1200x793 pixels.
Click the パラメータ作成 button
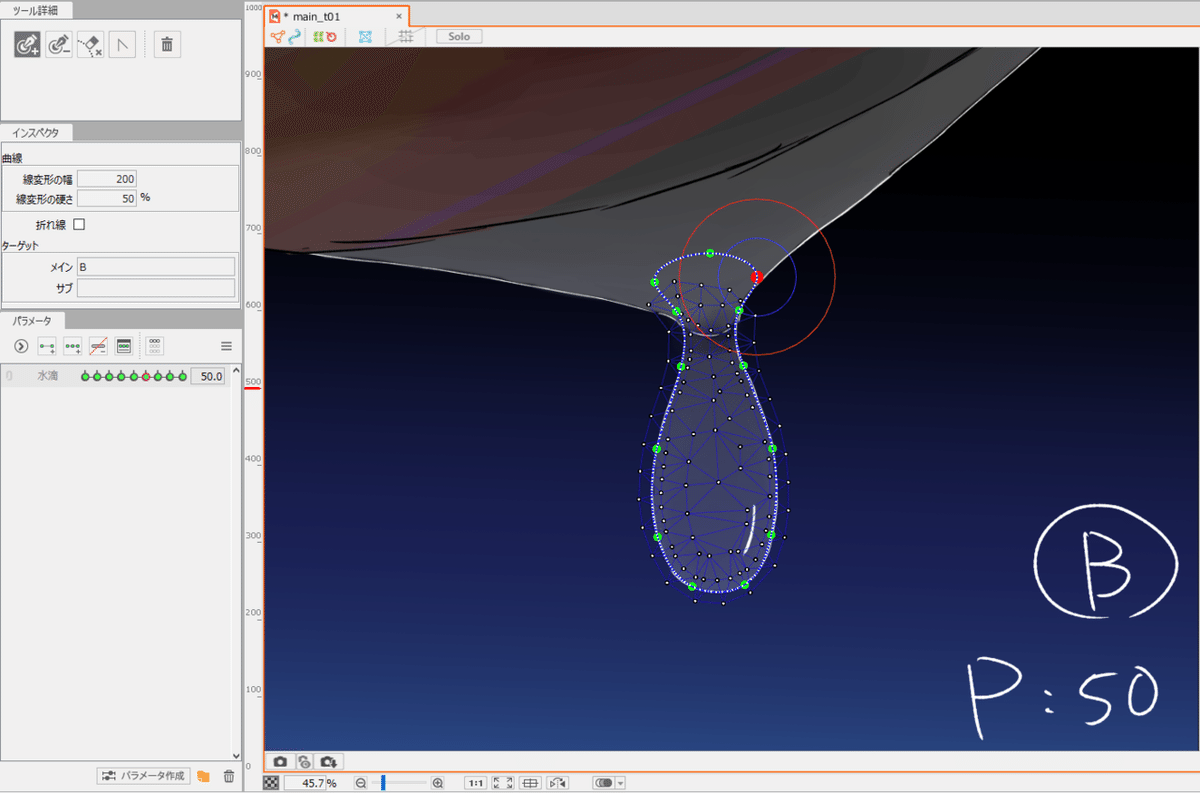click(x=143, y=776)
